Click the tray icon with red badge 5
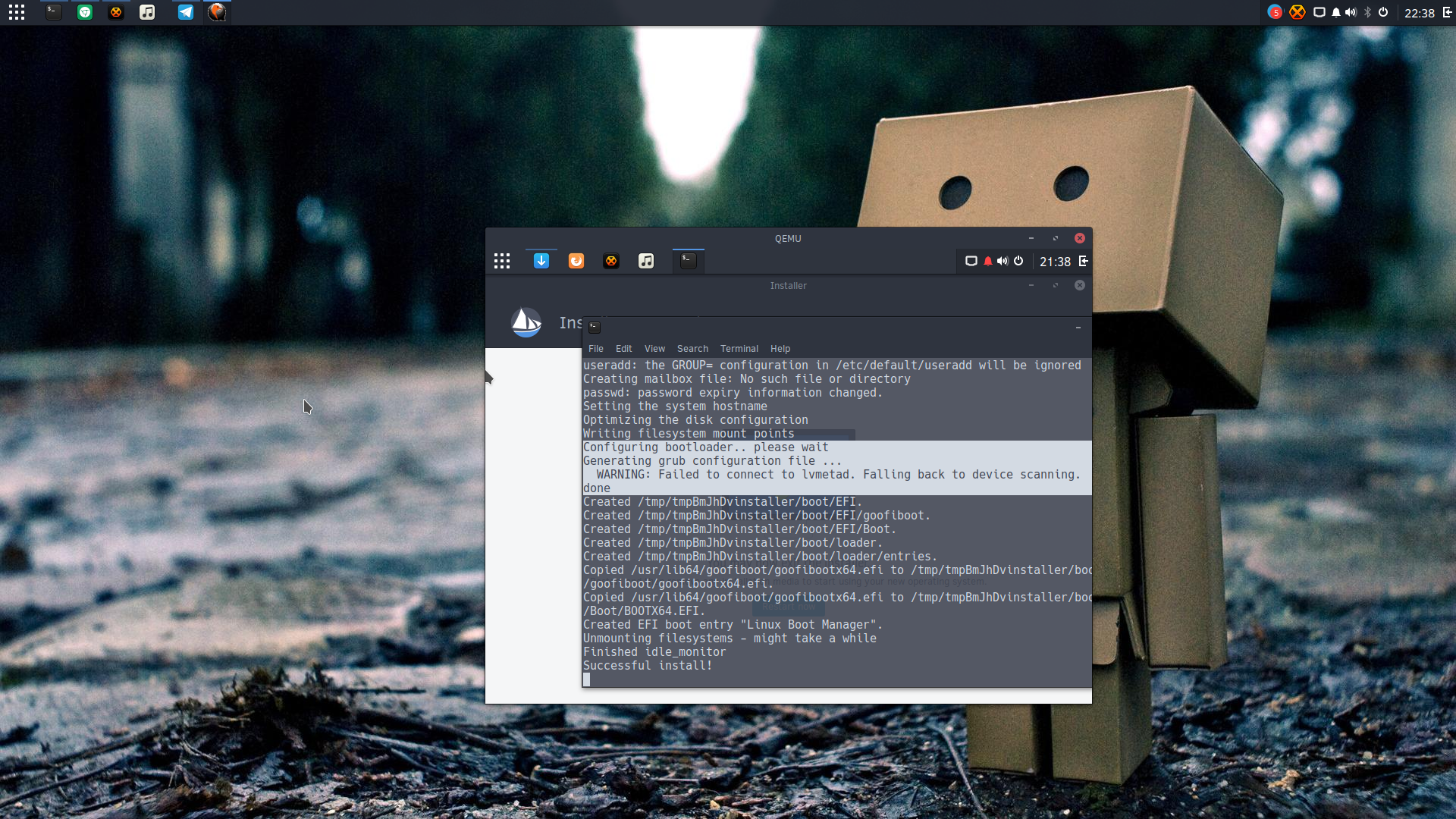This screenshot has width=1456, height=819. [1275, 12]
